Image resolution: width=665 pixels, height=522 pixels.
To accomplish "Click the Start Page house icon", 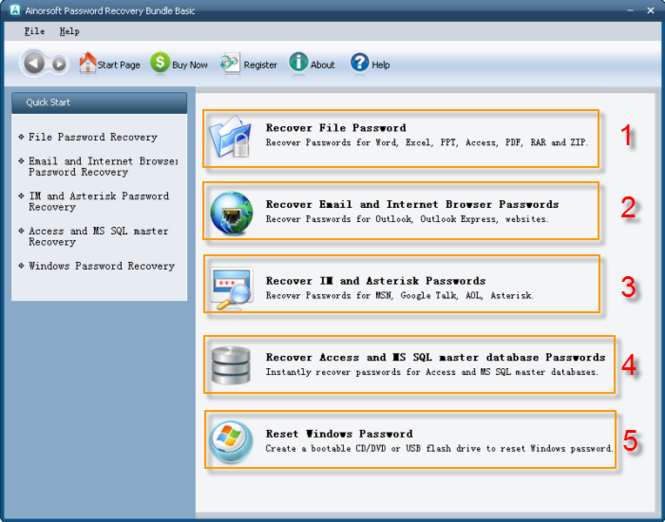I will tap(88, 63).
